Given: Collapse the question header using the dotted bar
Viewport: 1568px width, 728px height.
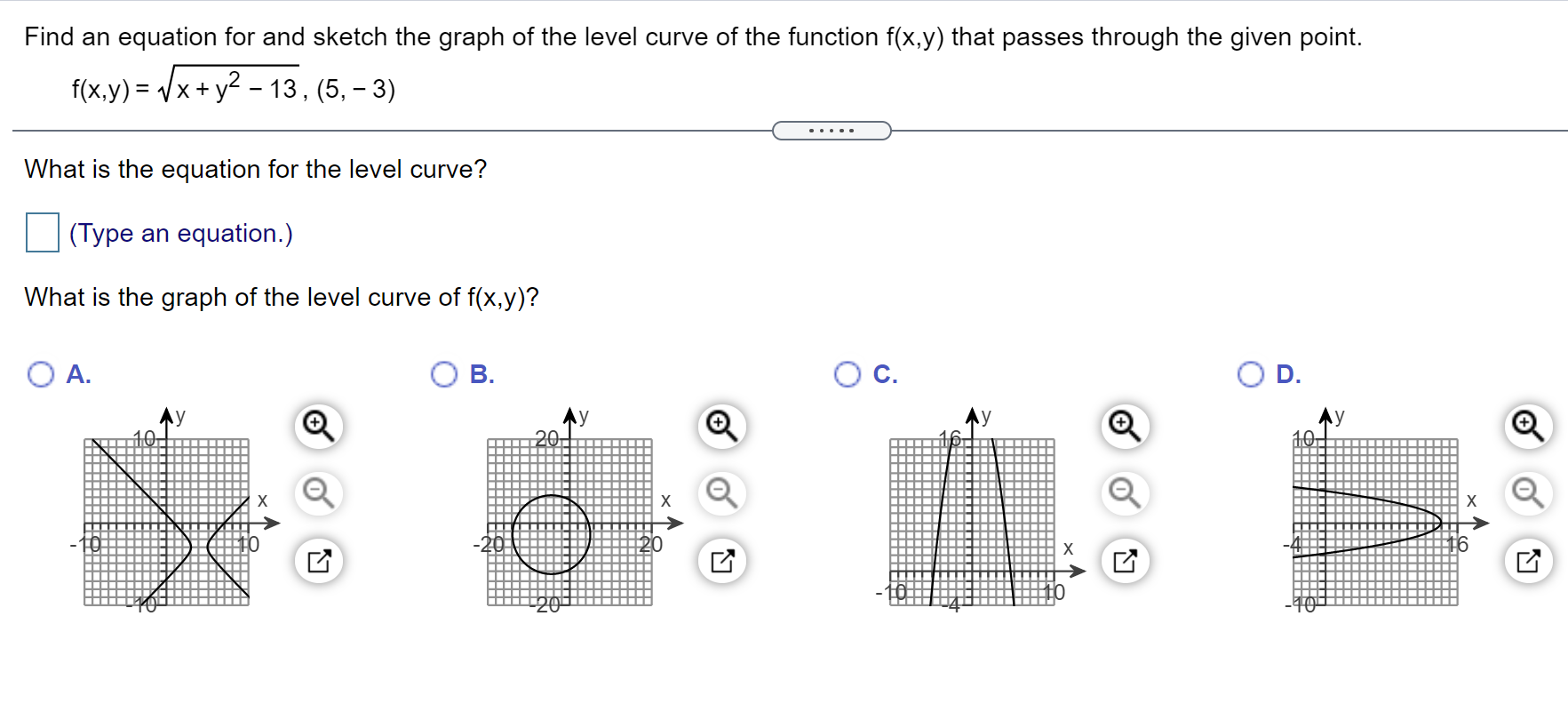Looking at the screenshot, I should pos(832,130).
